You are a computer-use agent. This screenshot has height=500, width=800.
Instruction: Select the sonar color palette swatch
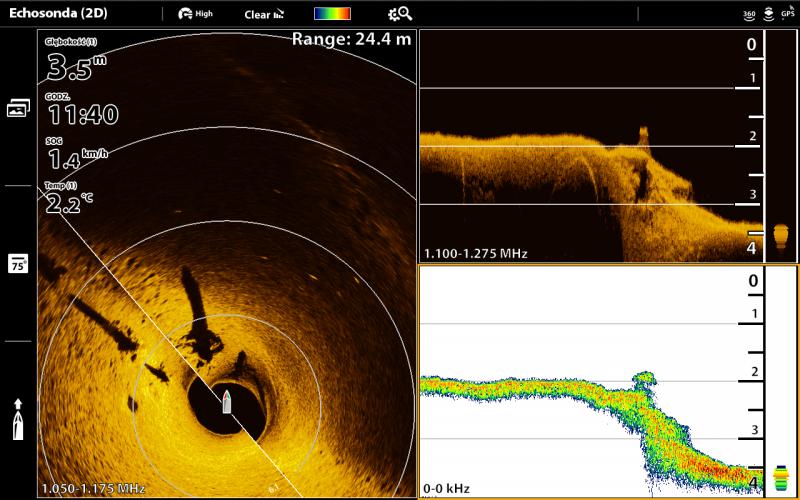(331, 14)
